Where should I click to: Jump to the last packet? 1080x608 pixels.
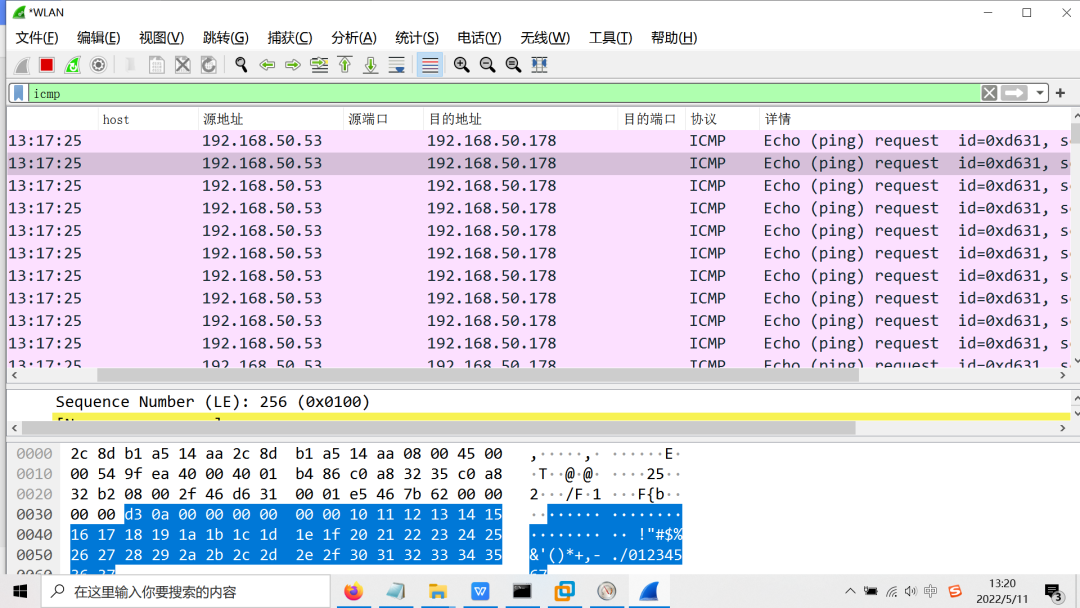pyautogui.click(x=370, y=65)
